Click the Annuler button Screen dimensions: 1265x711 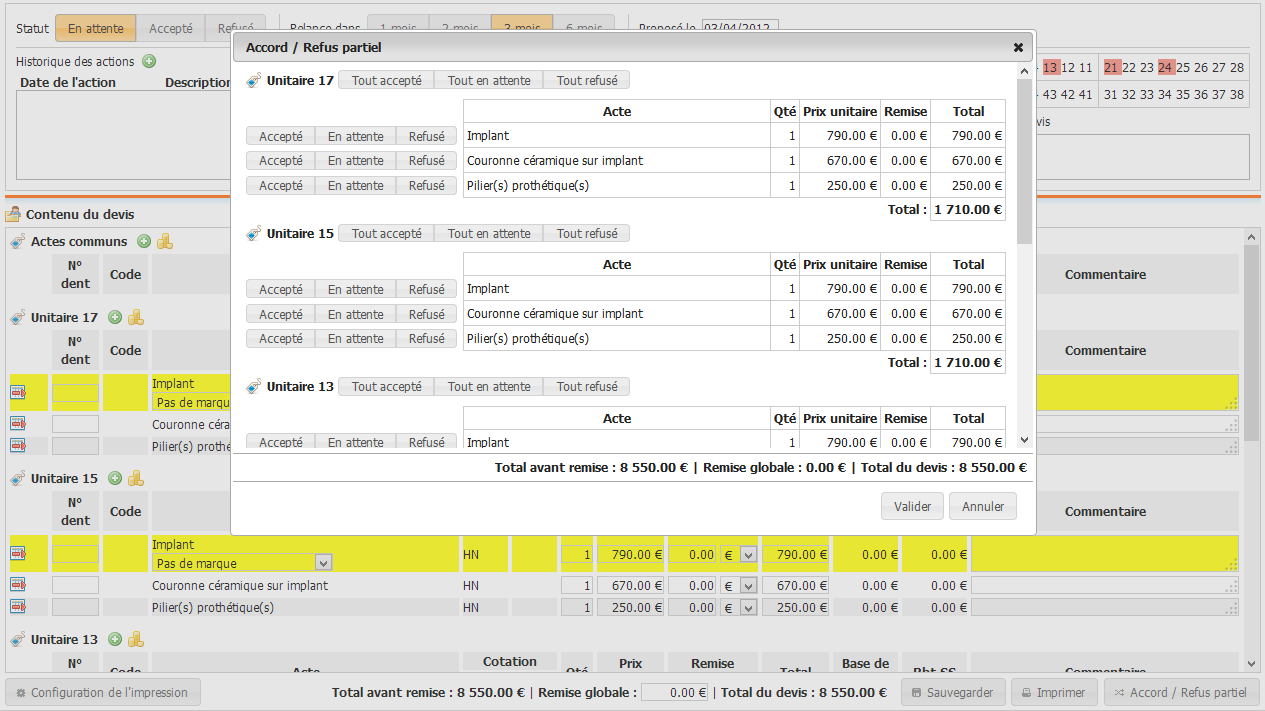982,506
